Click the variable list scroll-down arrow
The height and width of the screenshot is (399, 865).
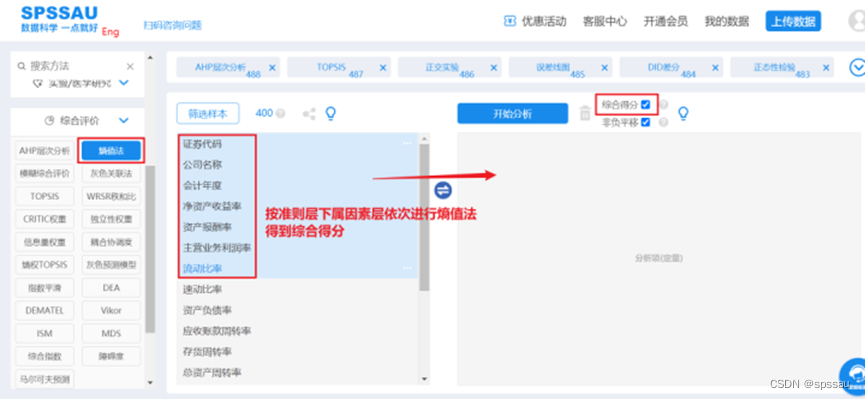[x=424, y=379]
